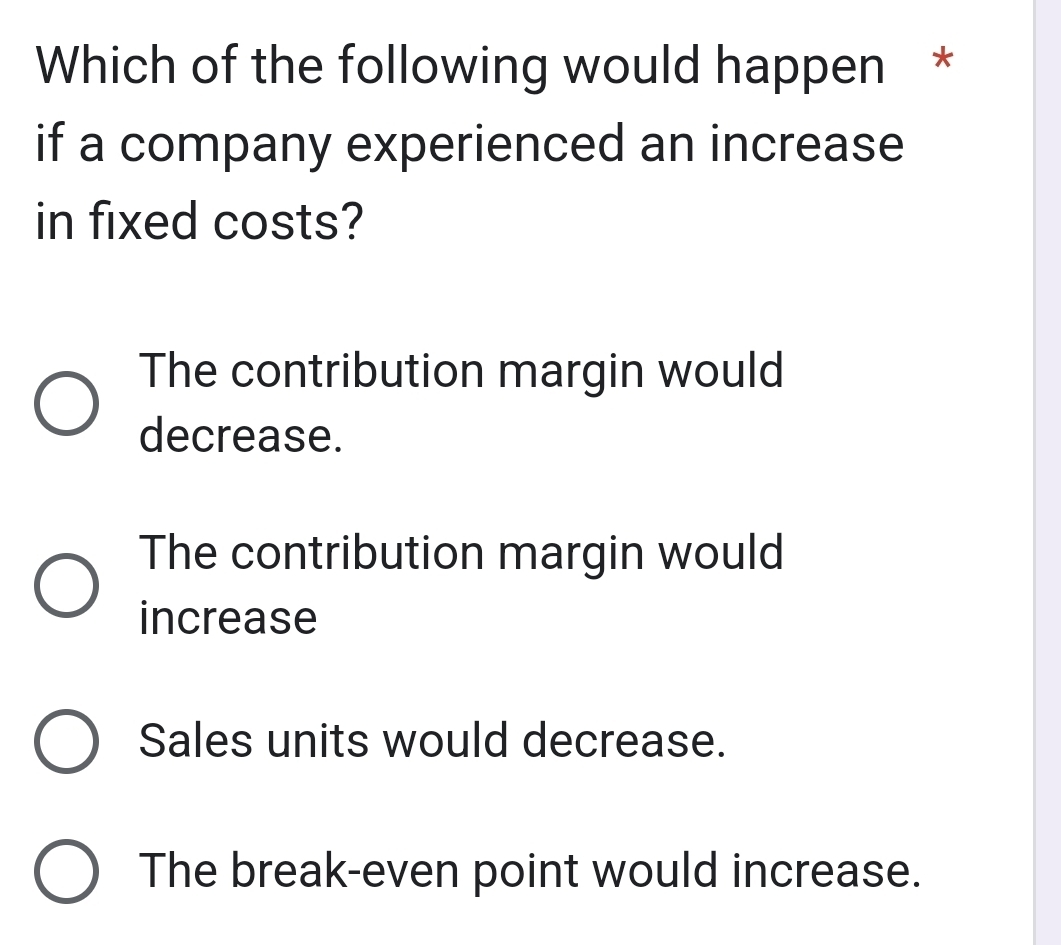Click the 'The contribution margin would increase' option label

[462, 553]
